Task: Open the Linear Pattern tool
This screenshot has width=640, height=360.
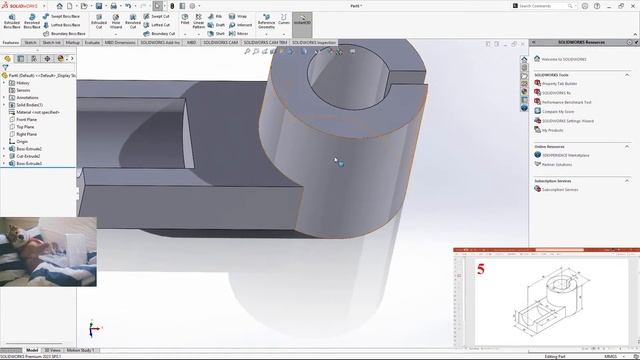Action: pyautogui.click(x=198, y=21)
